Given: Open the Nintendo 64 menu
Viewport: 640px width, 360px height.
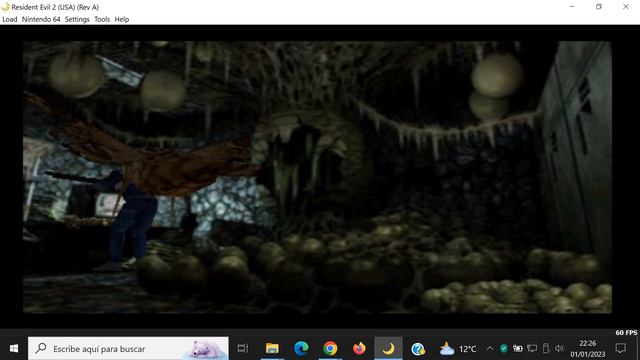Looking at the screenshot, I should click(x=41, y=19).
